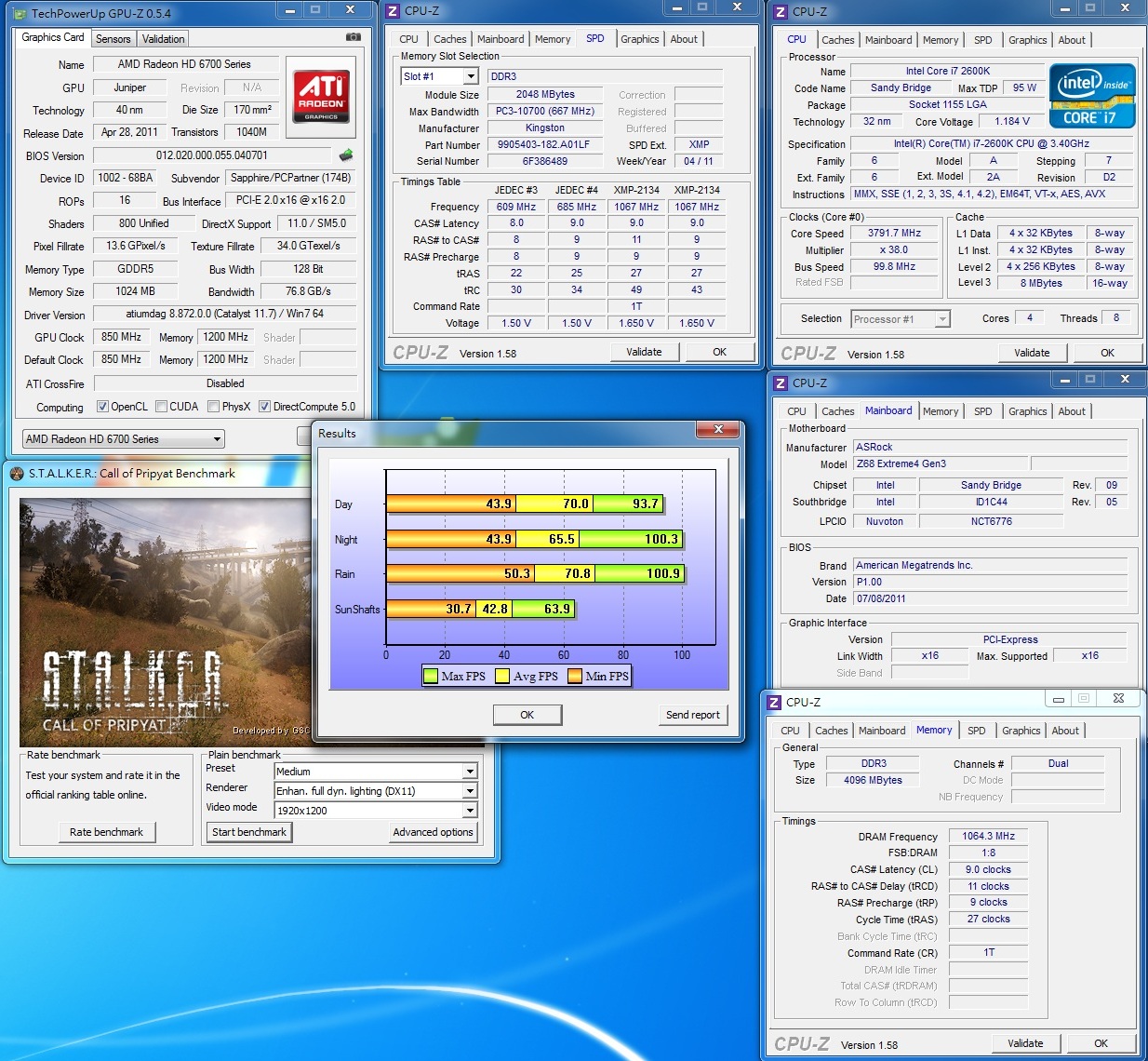Click the CPU-Z Mainboard window's Z icon
Screen dimensions: 1148x1061
pyautogui.click(x=781, y=383)
